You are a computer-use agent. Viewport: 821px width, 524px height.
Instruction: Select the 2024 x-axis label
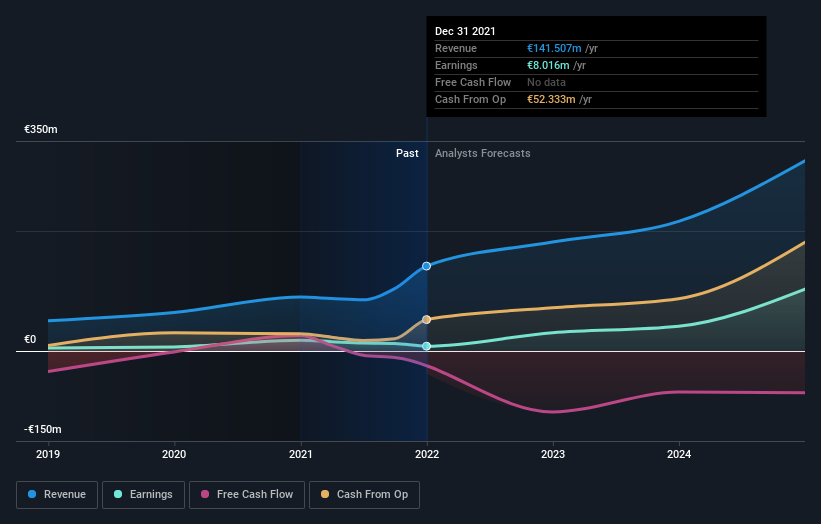click(679, 454)
